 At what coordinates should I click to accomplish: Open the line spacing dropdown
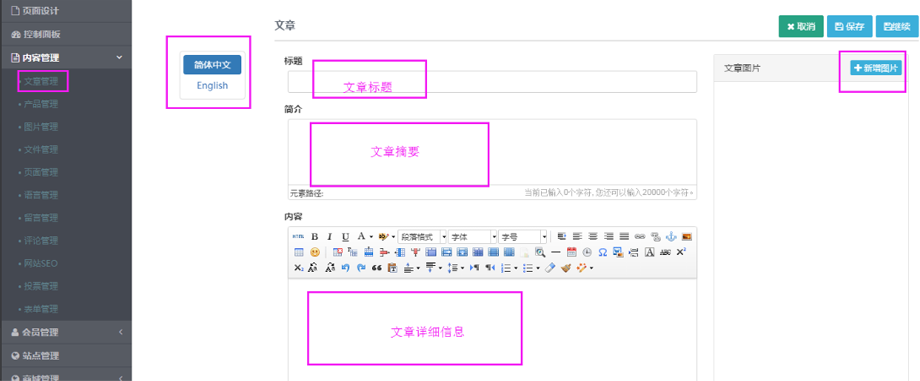click(462, 268)
